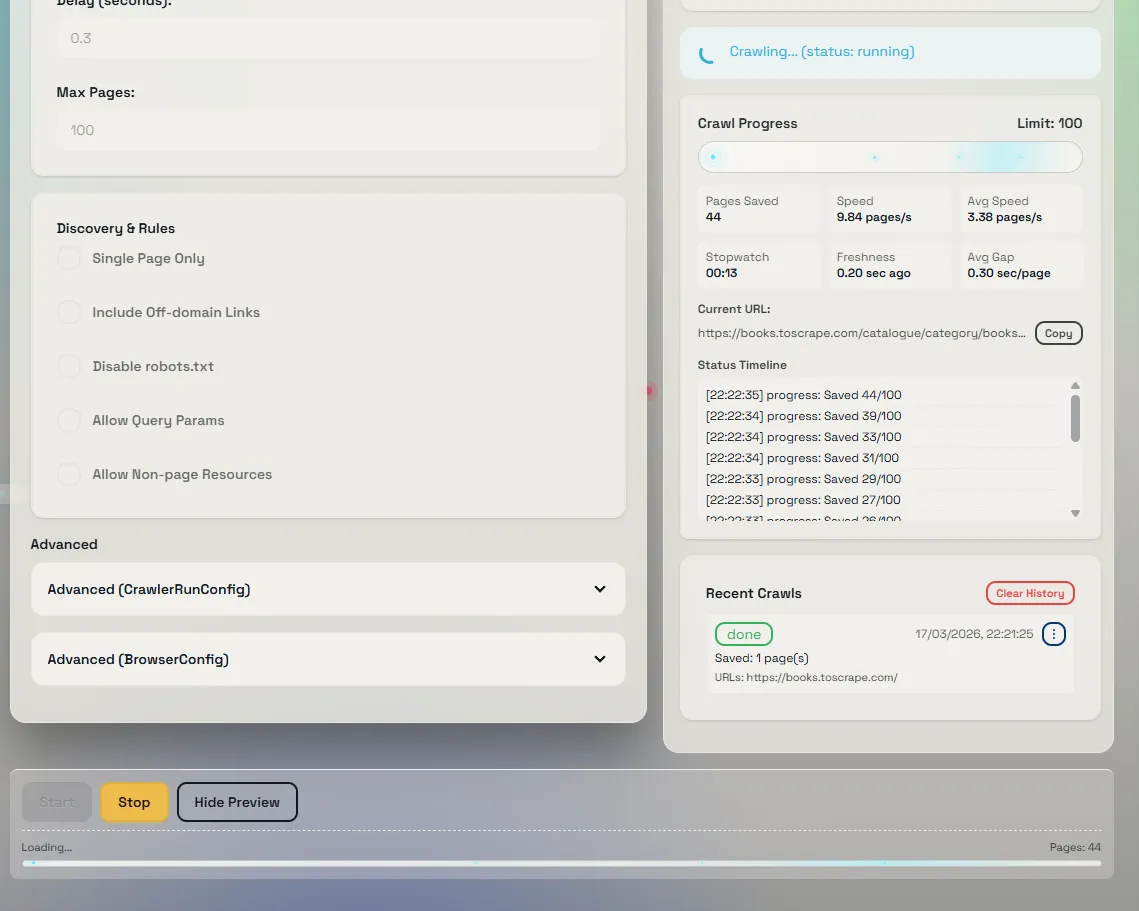1139x911 pixels.
Task: Enable Disable robots.txt option
Action: coord(69,366)
